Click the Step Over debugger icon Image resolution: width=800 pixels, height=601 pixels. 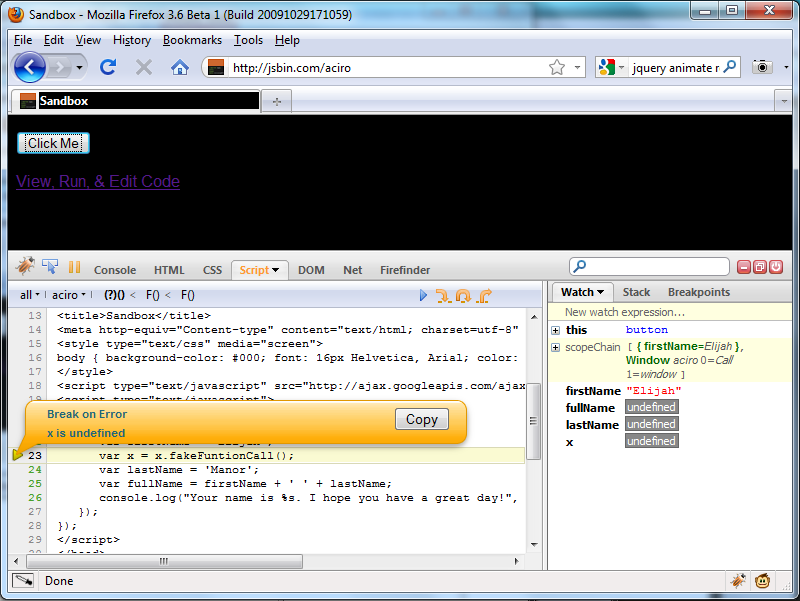pos(463,295)
